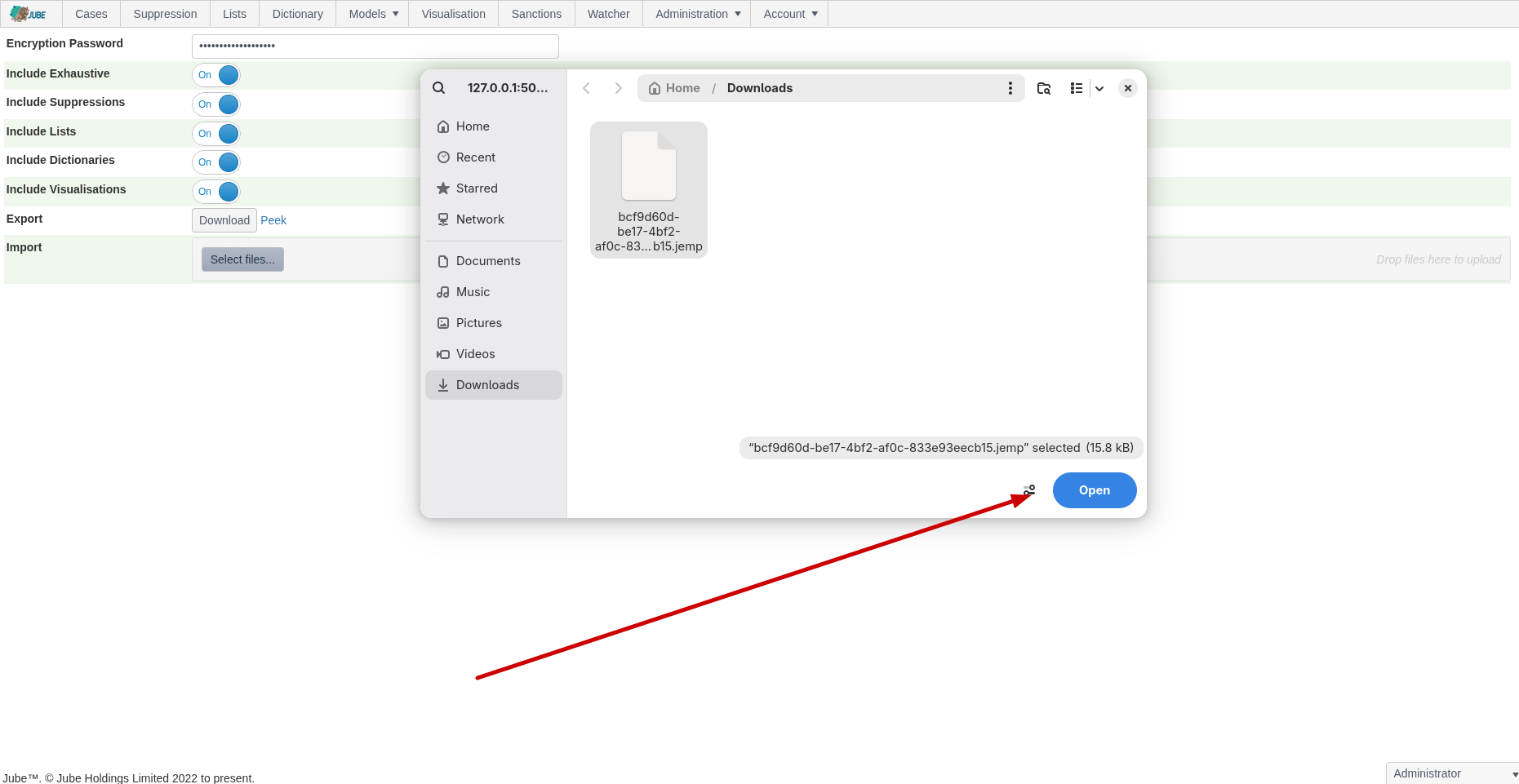Click Home in the path bar
The image size is (1519, 784).
pos(674,88)
